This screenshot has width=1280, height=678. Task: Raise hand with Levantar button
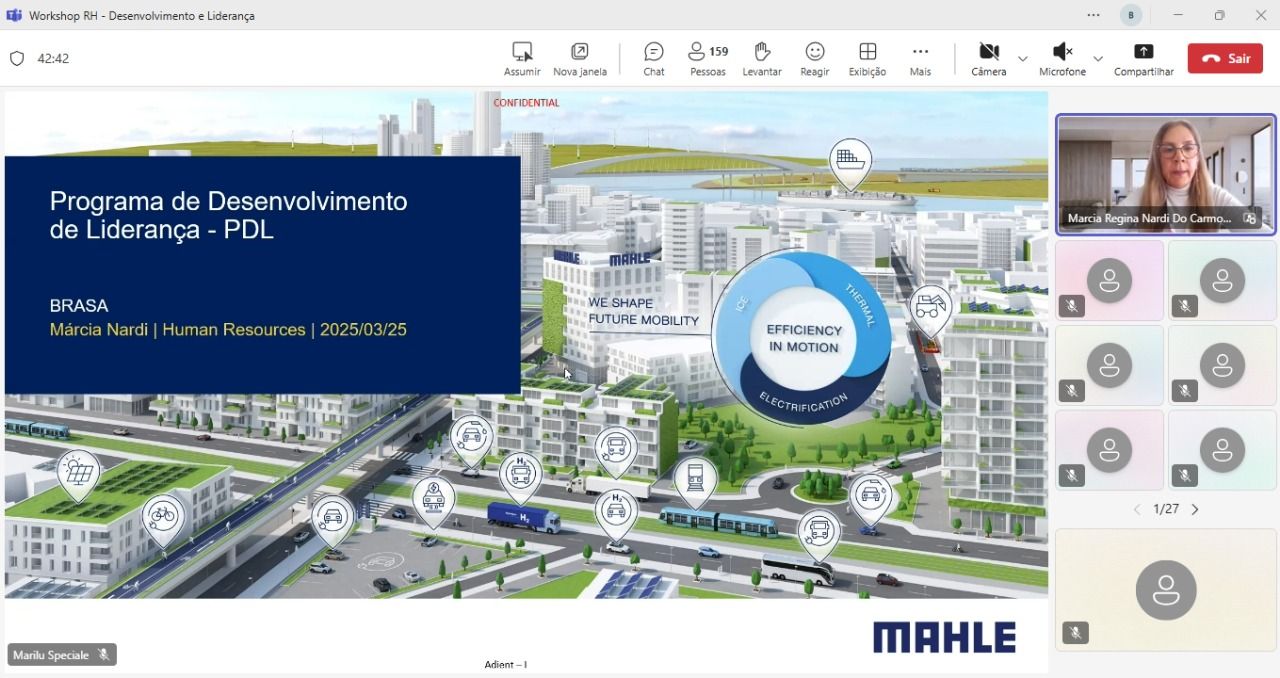tap(761, 52)
